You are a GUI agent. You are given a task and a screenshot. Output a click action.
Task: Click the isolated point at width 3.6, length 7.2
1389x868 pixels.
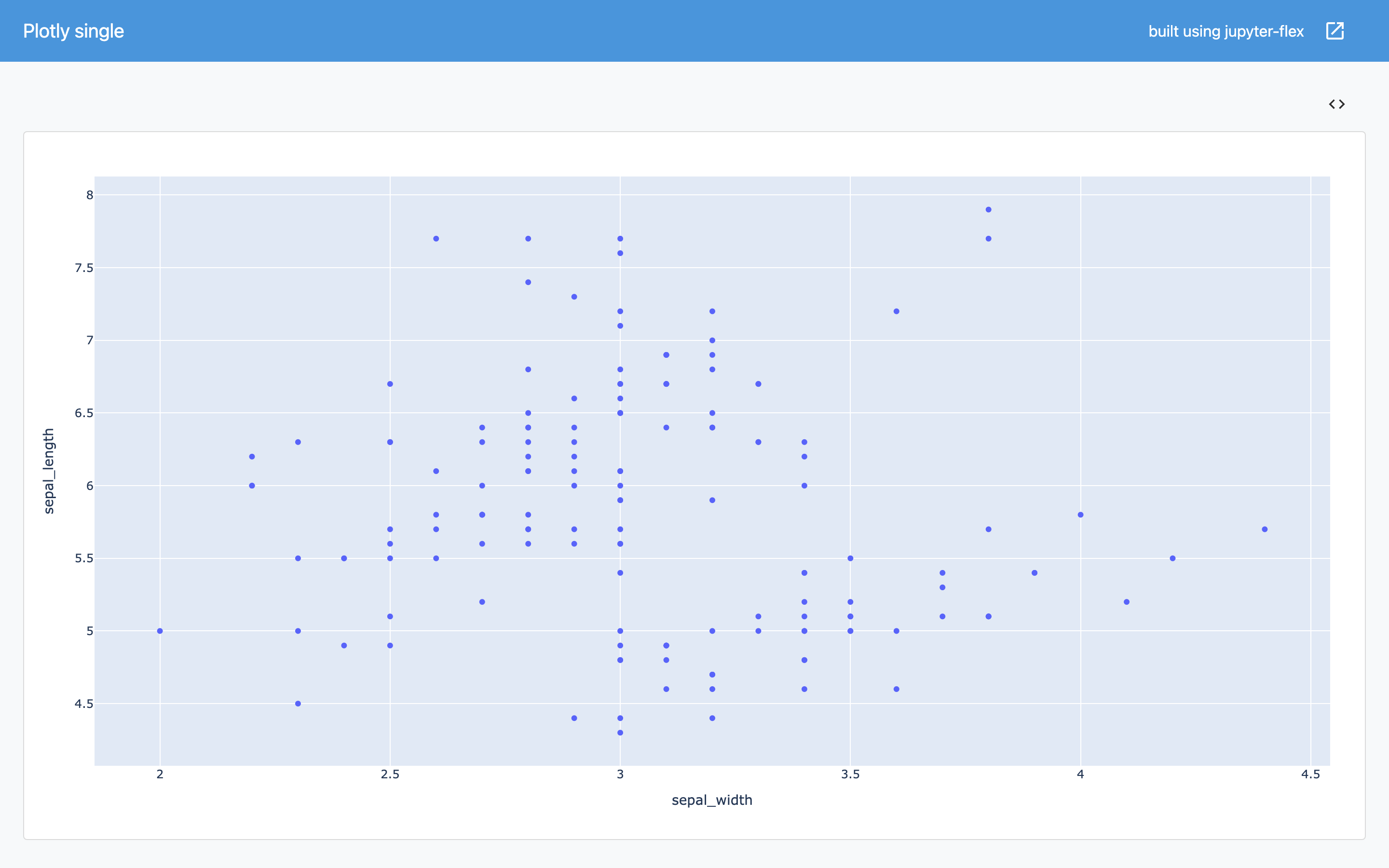[x=896, y=311]
